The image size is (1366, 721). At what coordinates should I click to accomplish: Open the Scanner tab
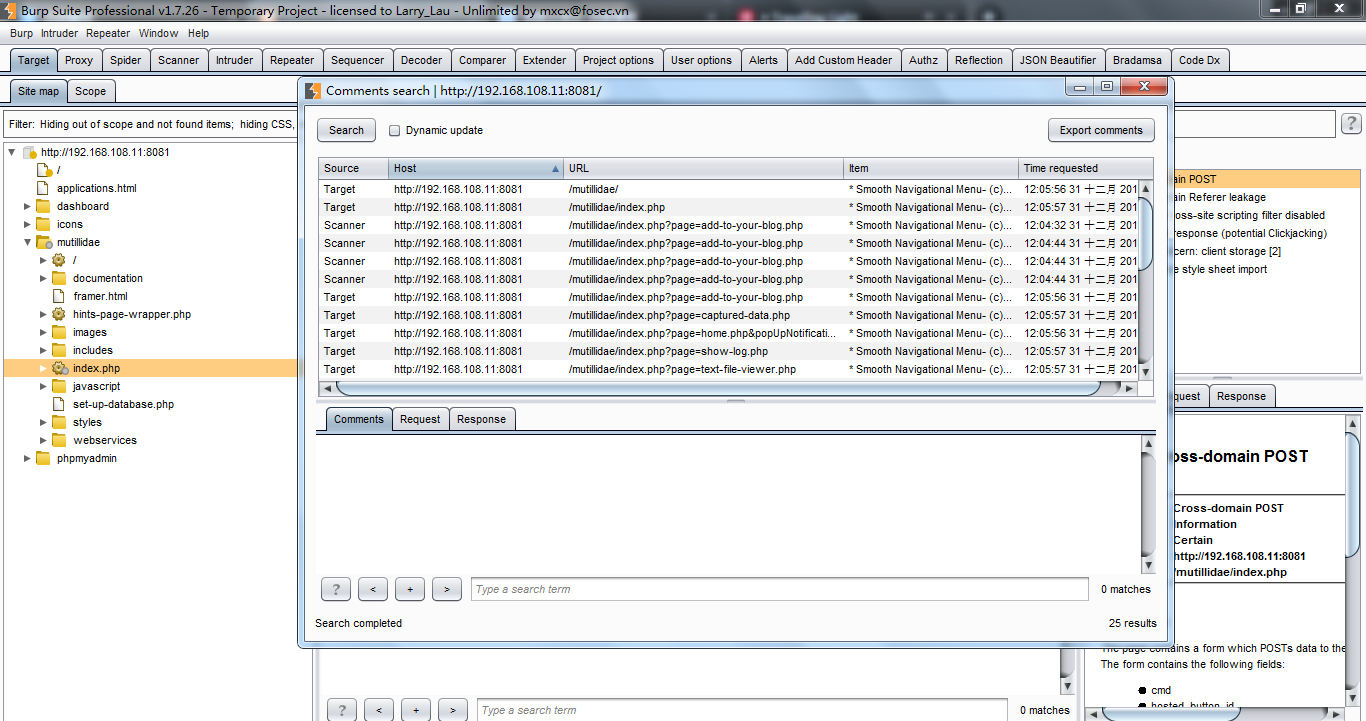coord(179,60)
